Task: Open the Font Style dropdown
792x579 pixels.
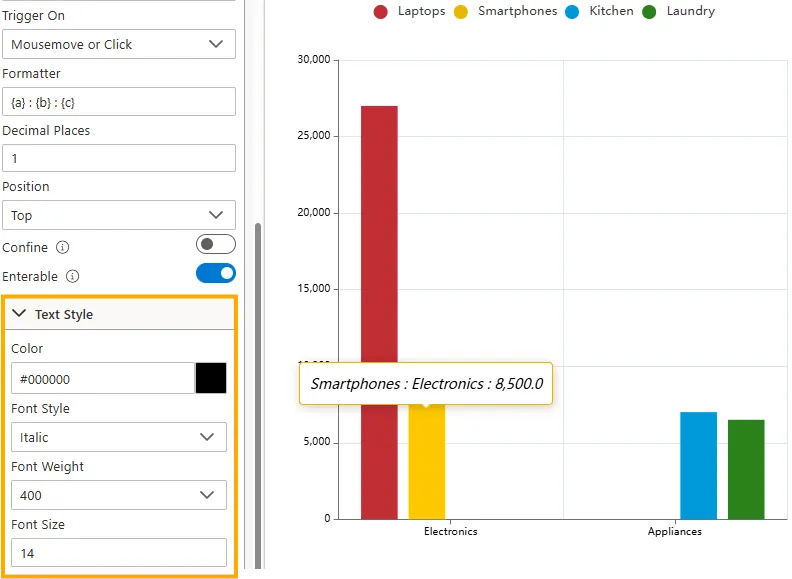Action: tap(118, 437)
